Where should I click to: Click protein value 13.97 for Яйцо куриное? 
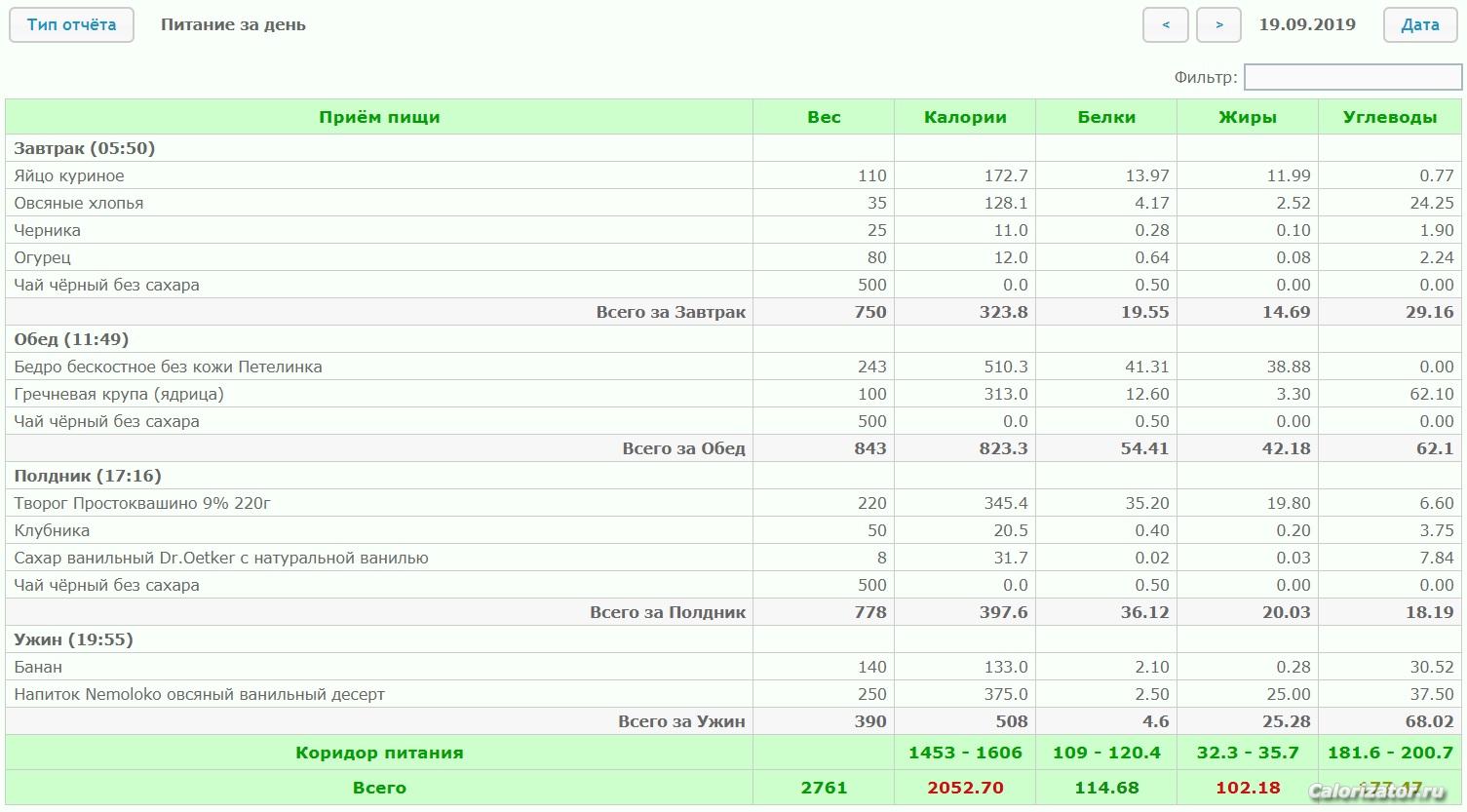pyautogui.click(x=1147, y=175)
